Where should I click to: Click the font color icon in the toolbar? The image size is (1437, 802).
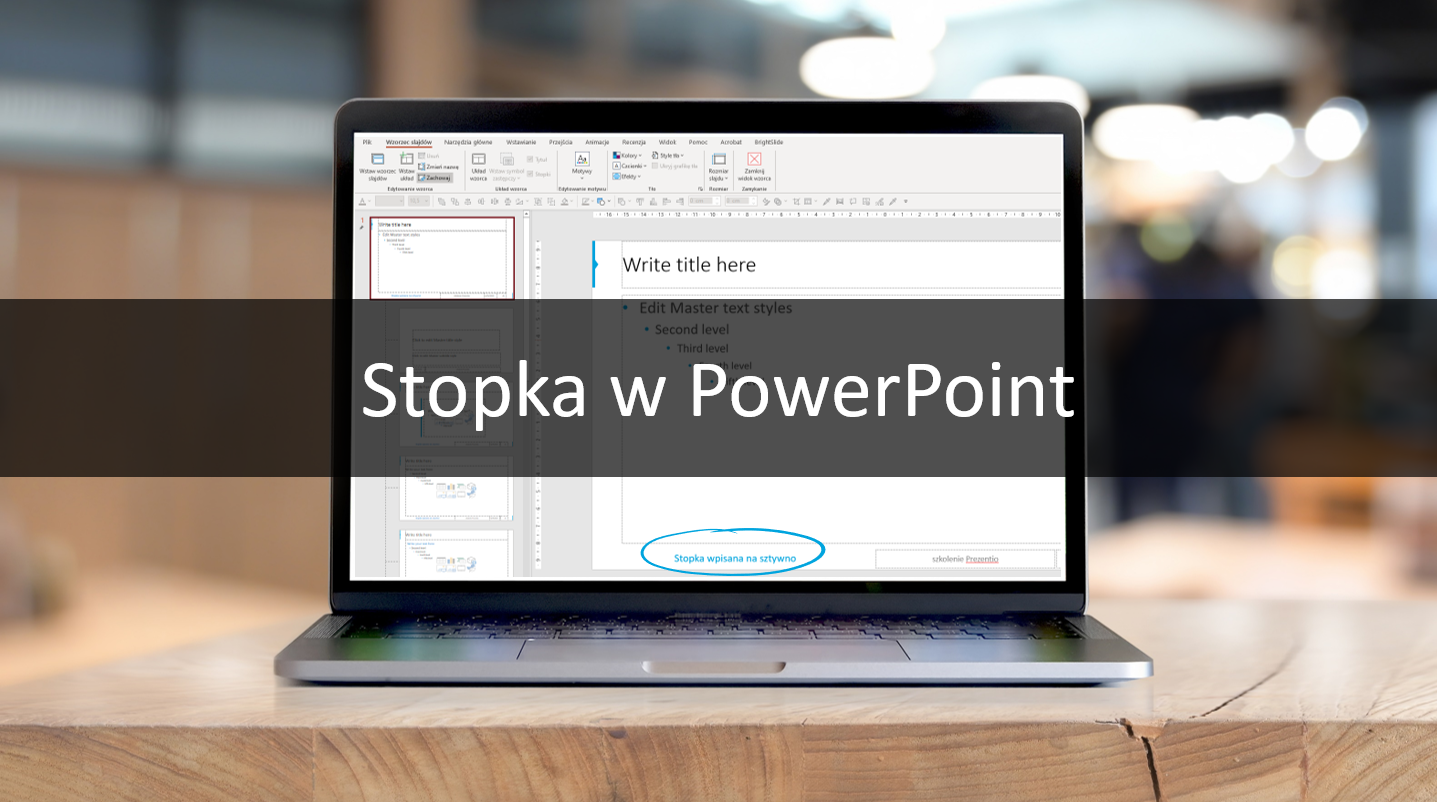pyautogui.click(x=362, y=201)
